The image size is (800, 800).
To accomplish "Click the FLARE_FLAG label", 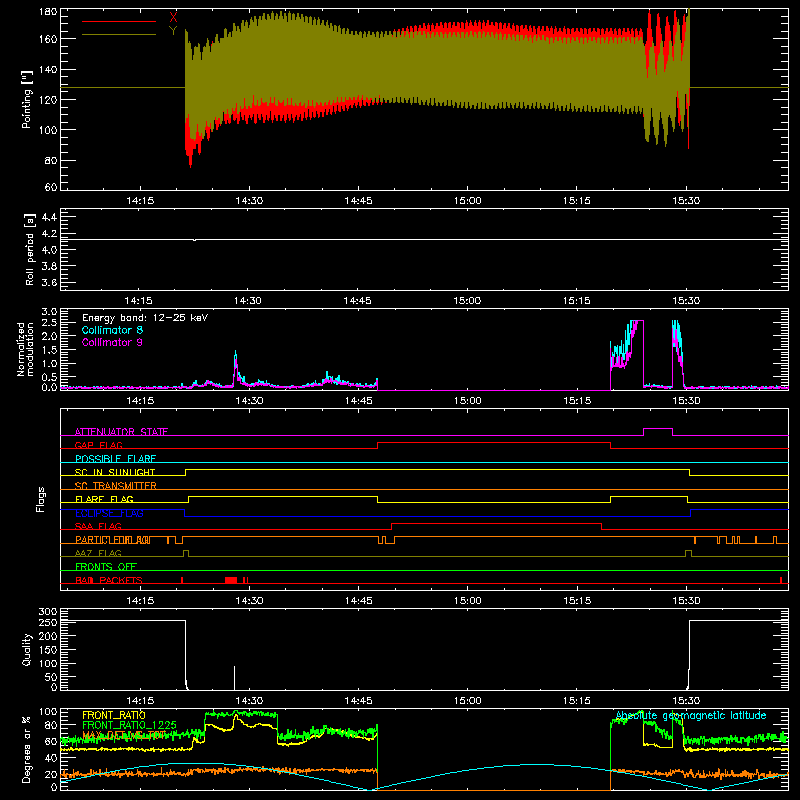I will pos(104,499).
